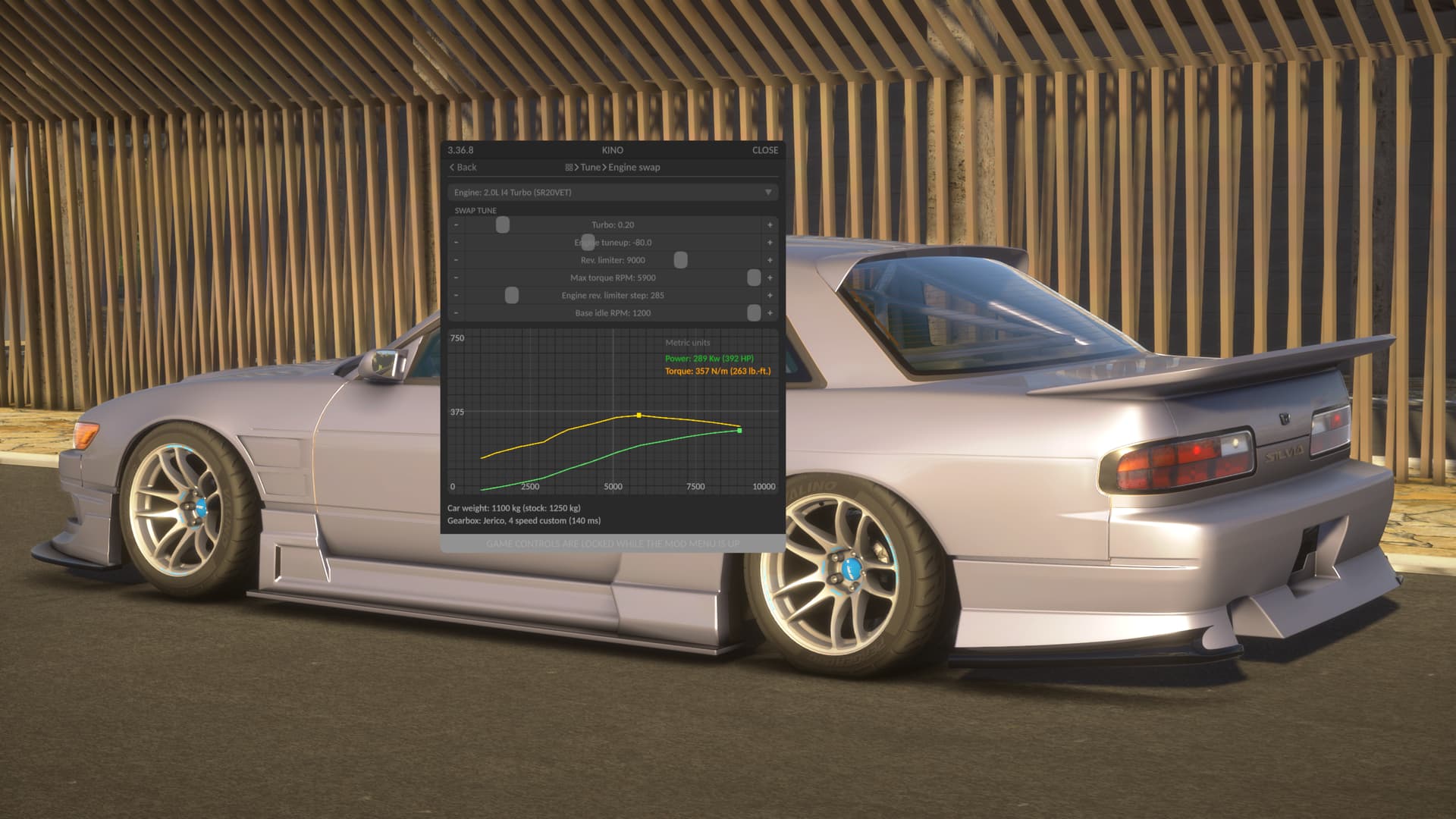Increase Max torque RPM with plus
1456x819 pixels.
tap(770, 278)
